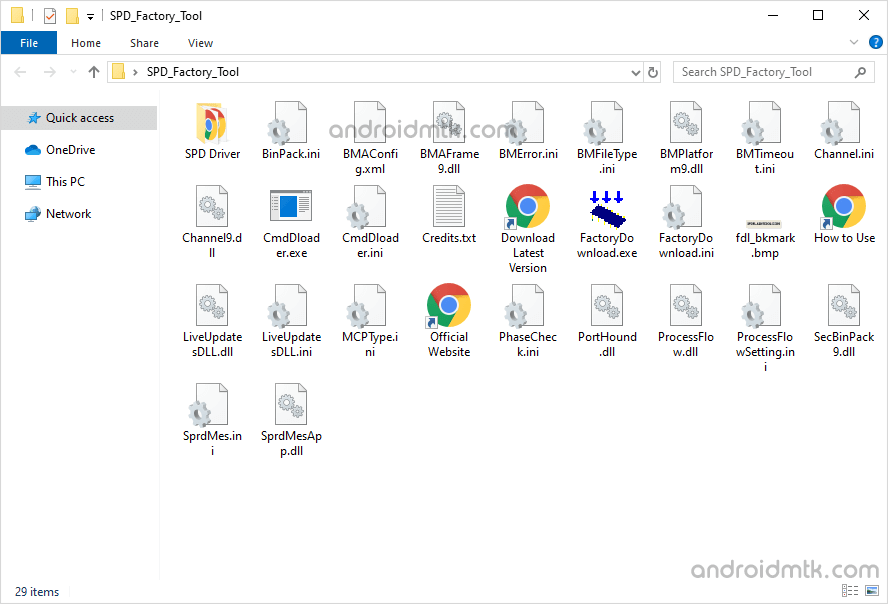Switch to the Home ribbon tab

pyautogui.click(x=86, y=43)
